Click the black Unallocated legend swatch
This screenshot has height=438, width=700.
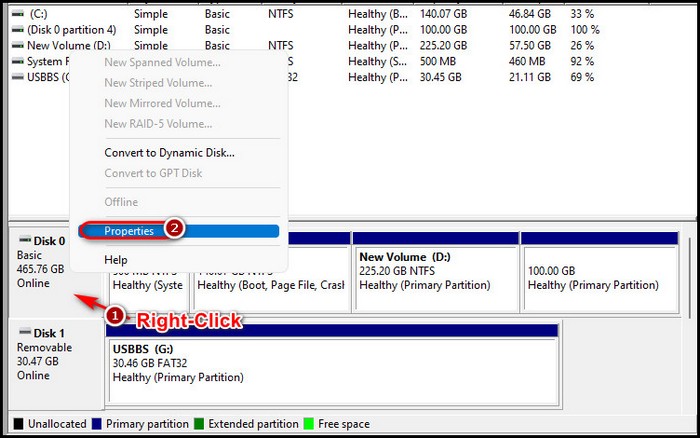pos(18,424)
